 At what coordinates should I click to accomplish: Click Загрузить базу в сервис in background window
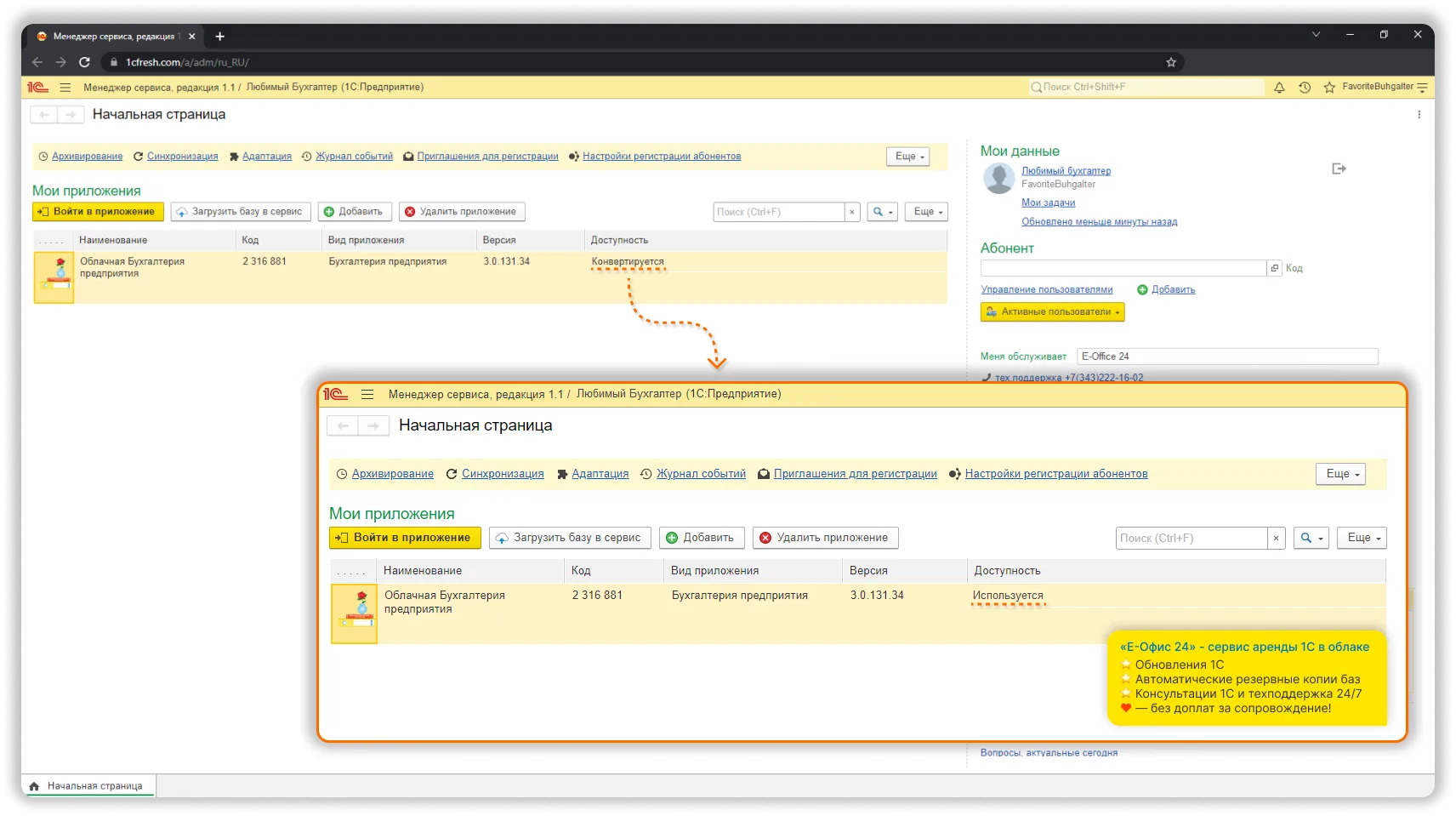[x=241, y=212]
